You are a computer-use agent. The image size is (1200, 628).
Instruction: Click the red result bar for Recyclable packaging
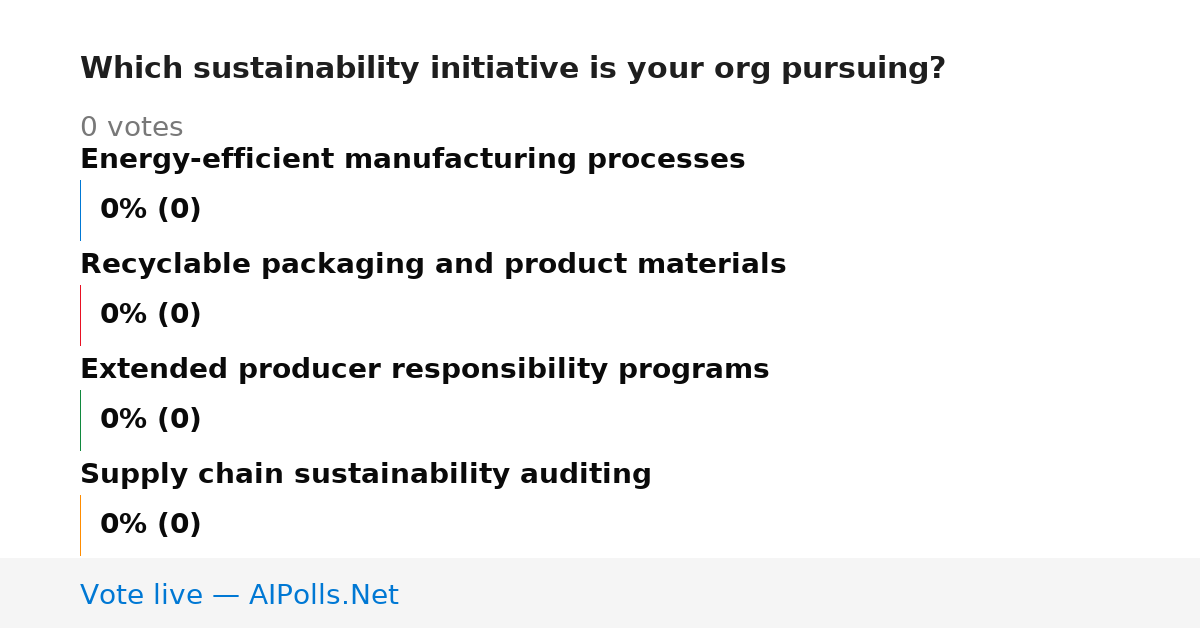click(x=80, y=315)
